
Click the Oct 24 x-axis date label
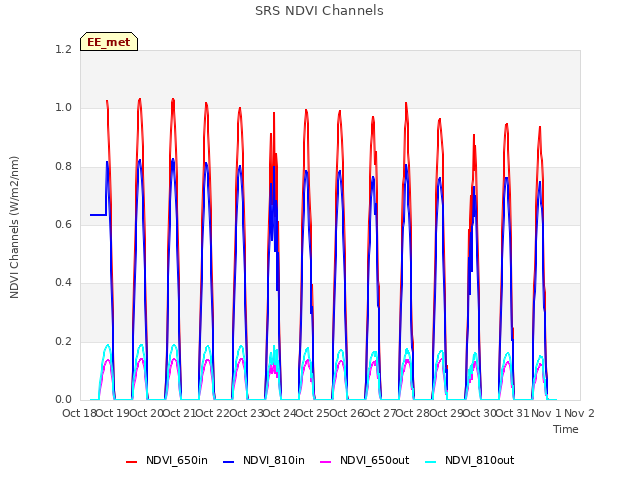(279, 413)
